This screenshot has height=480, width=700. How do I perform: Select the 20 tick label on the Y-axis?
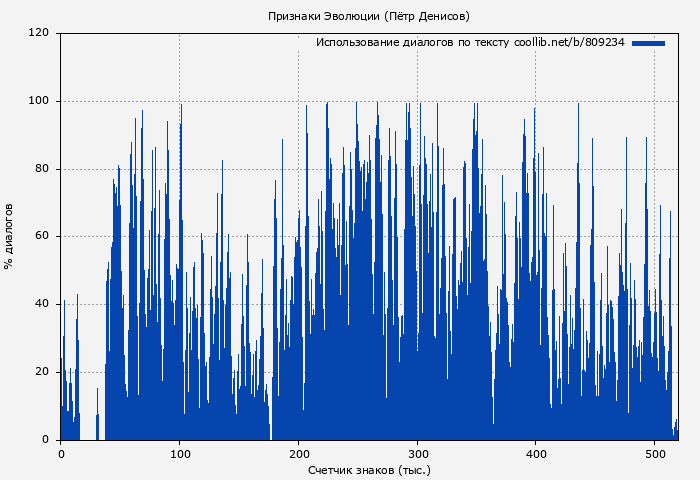[x=42, y=372]
